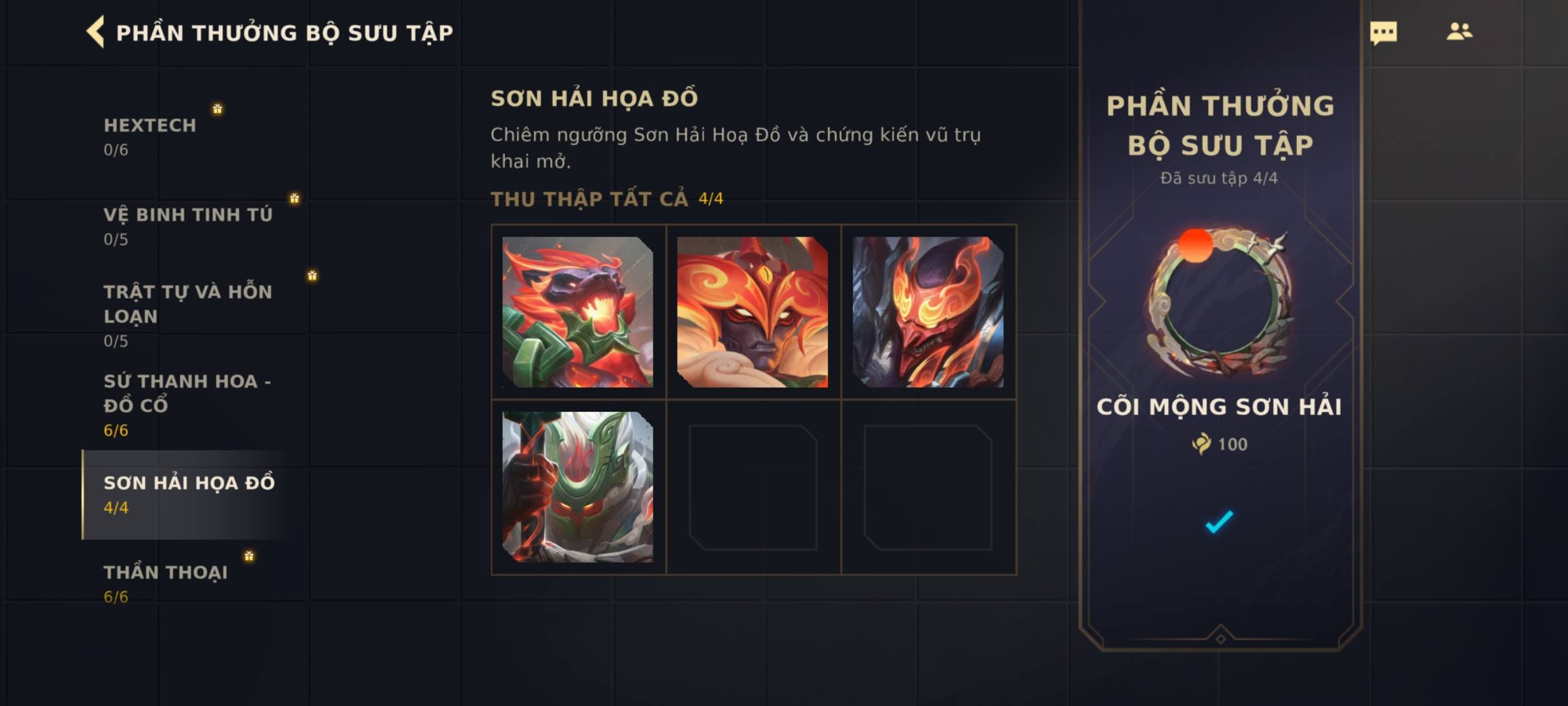The image size is (1568, 706).
Task: Go back using the arrow beside the title
Action: 95,32
